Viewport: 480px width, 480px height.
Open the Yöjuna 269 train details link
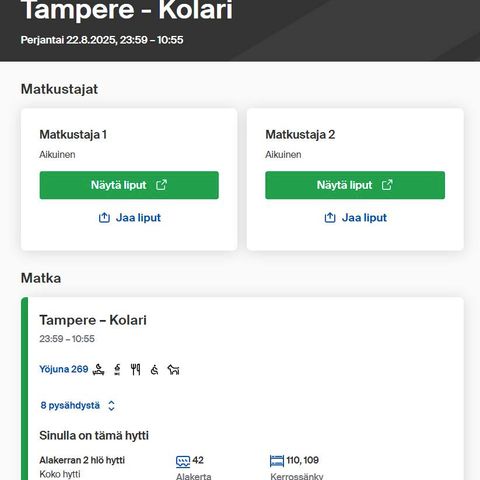coord(64,369)
